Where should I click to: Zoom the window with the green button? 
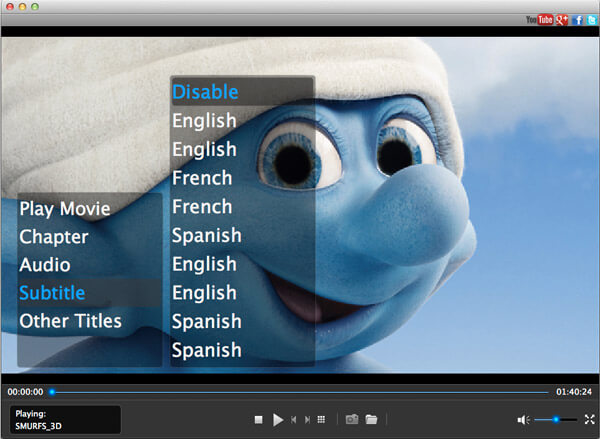pos(35,7)
